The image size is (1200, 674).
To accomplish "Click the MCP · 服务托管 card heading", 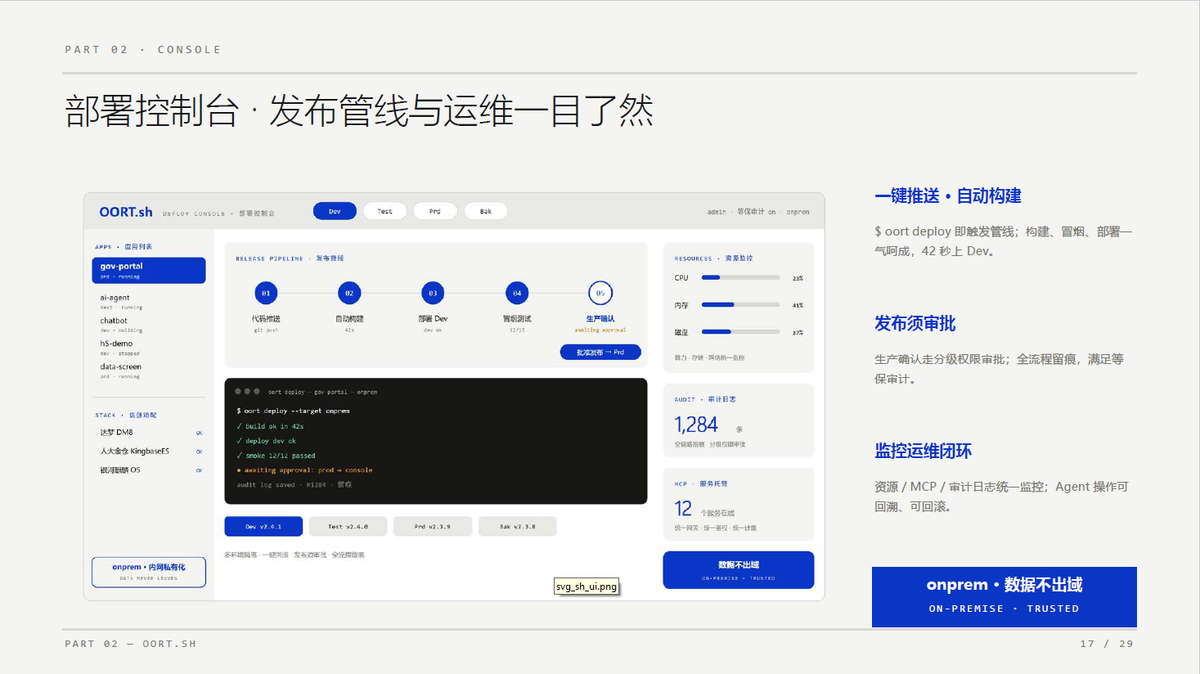I will tap(701, 483).
